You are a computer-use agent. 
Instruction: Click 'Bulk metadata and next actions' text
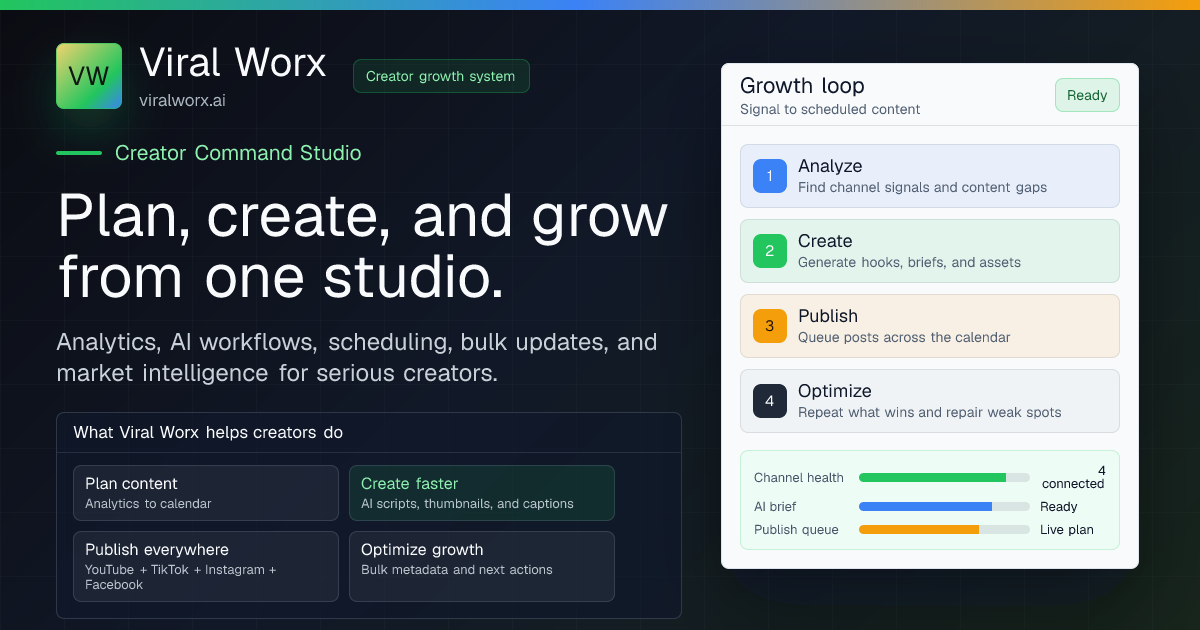click(457, 570)
